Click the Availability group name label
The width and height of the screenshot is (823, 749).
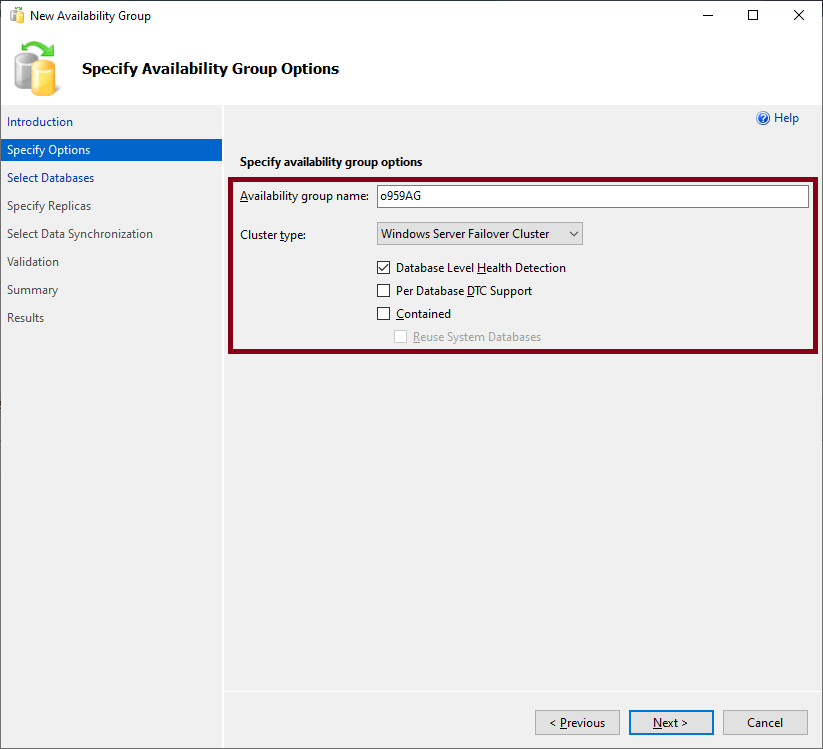click(x=304, y=196)
